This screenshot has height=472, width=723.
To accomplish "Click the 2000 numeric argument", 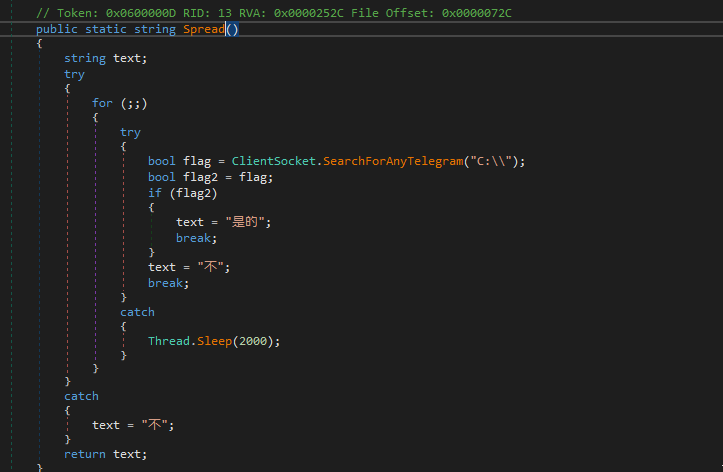I will [253, 341].
